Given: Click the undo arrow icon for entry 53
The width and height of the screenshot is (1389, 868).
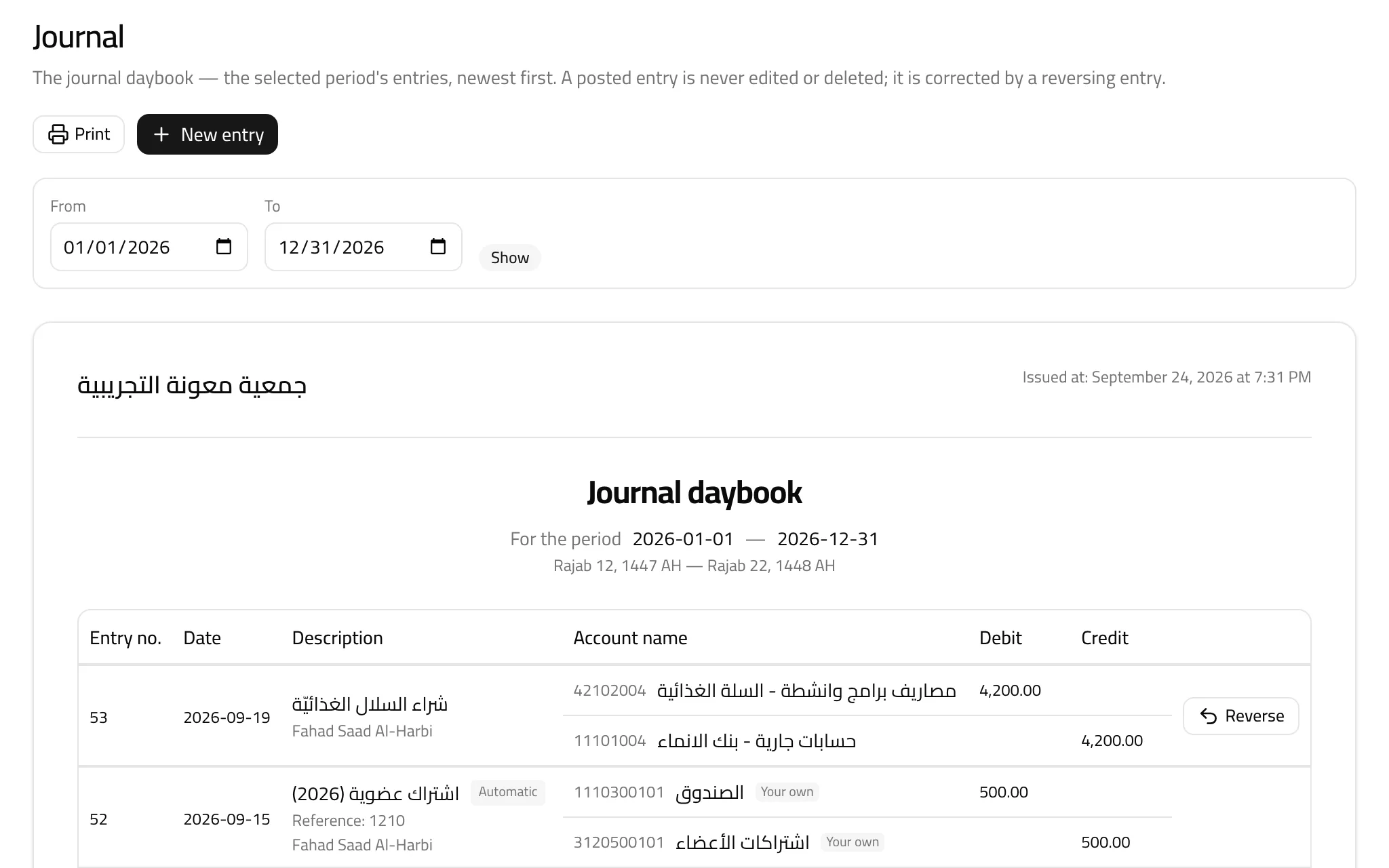Looking at the screenshot, I should pos(1209,716).
